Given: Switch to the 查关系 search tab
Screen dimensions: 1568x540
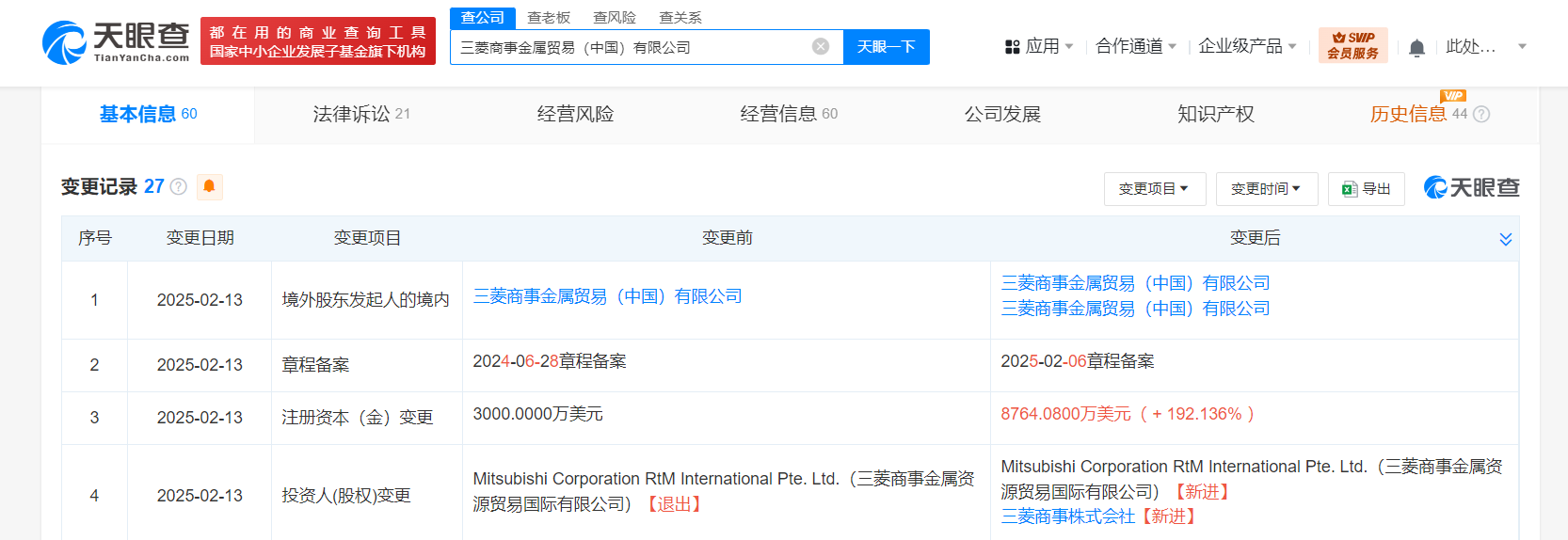Looking at the screenshot, I should click(680, 18).
